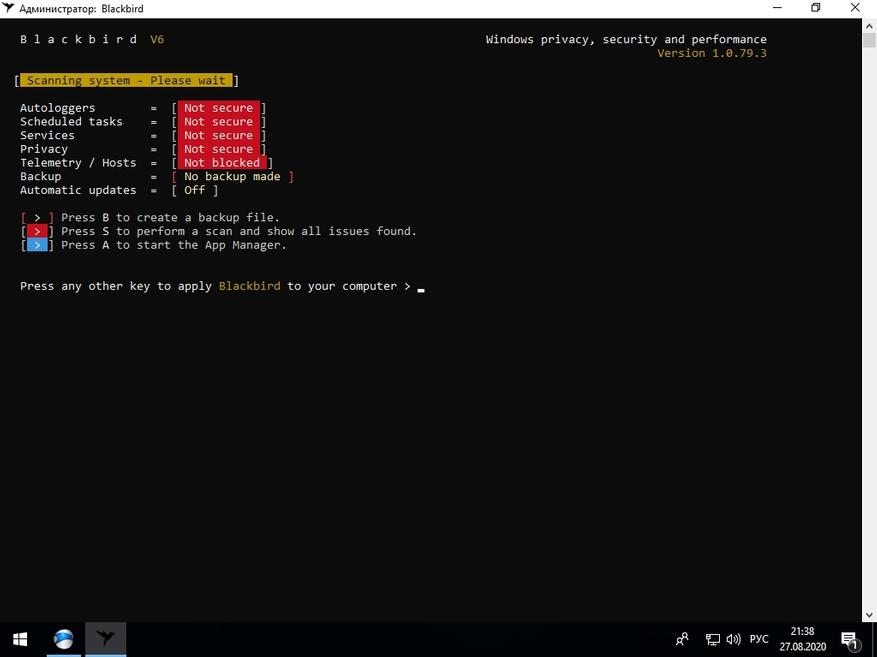This screenshot has height=657, width=877.
Task: Click the arrow beside Press B backup line
Action: click(x=37, y=218)
